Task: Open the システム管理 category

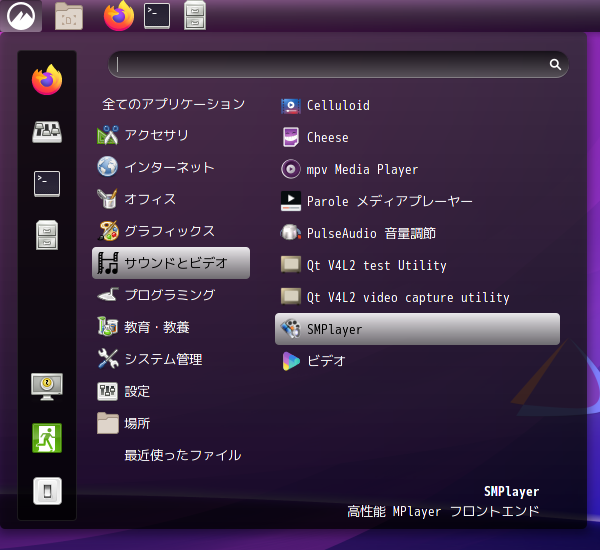Action: coord(171,359)
